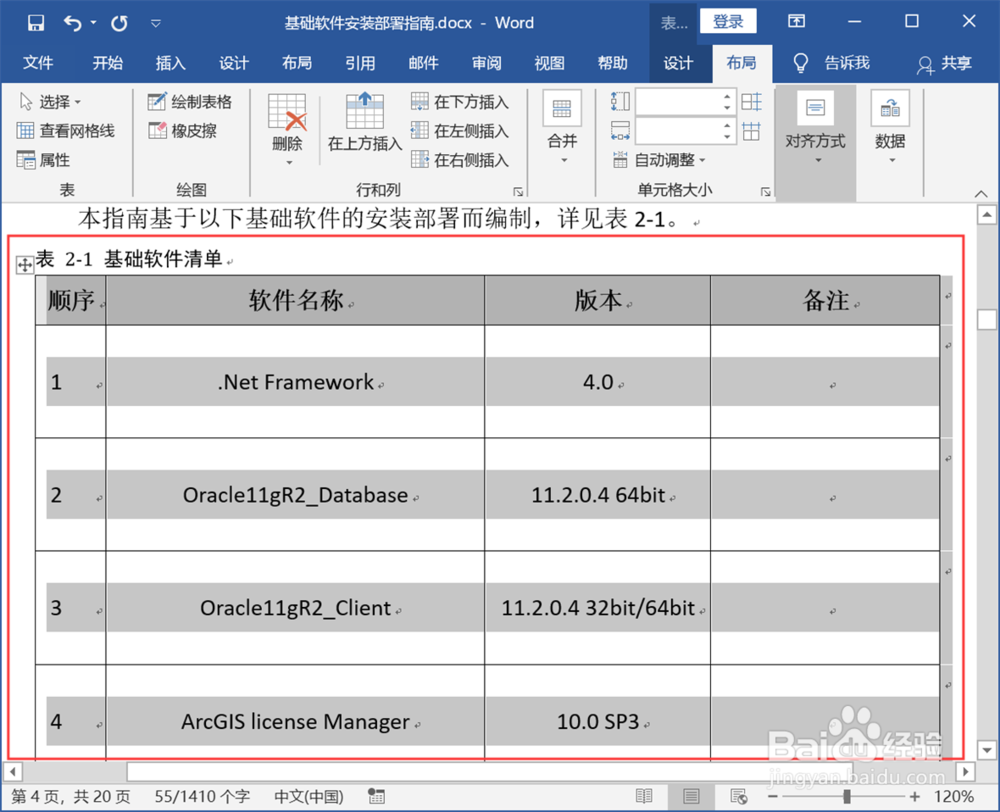Viewport: 1000px width, 812px height.
Task: Click the distribute rows icon
Action: [x=751, y=102]
